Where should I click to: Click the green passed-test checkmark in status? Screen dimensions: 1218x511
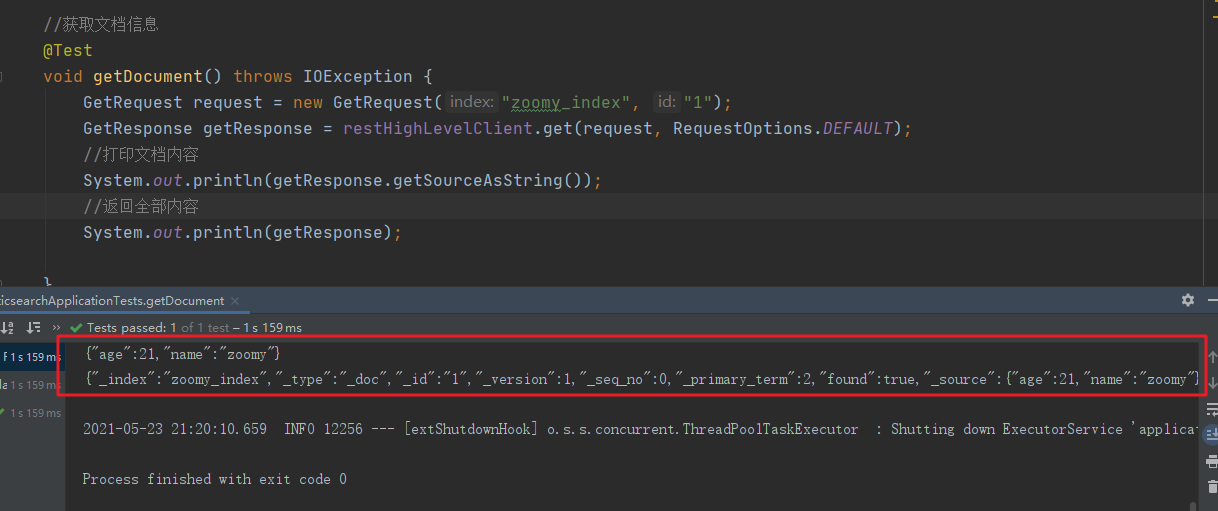[76, 327]
